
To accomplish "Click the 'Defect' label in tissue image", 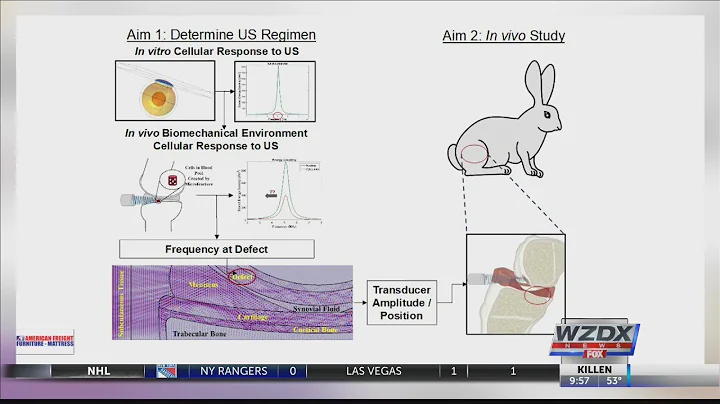I will point(242,277).
